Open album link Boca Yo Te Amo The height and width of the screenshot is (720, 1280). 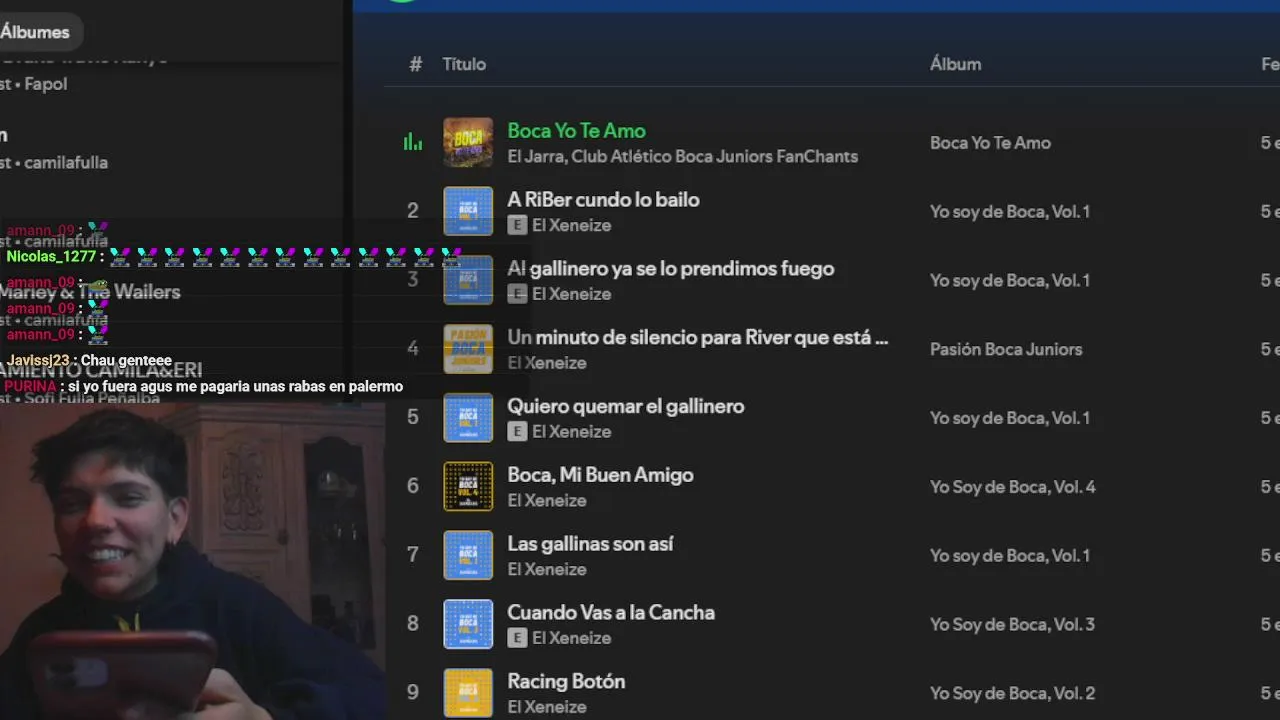point(990,143)
